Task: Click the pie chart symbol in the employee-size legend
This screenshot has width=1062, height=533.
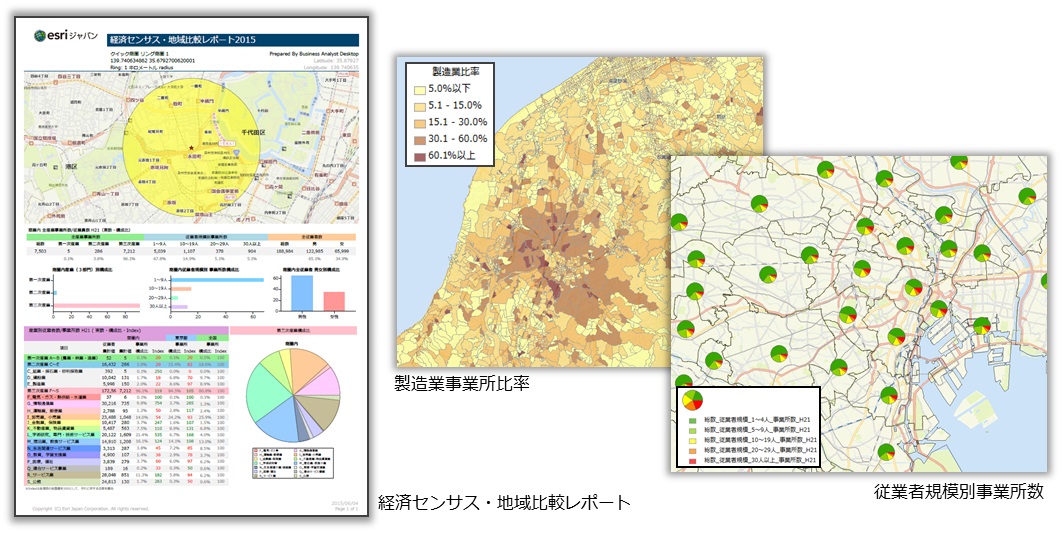Action: point(692,400)
